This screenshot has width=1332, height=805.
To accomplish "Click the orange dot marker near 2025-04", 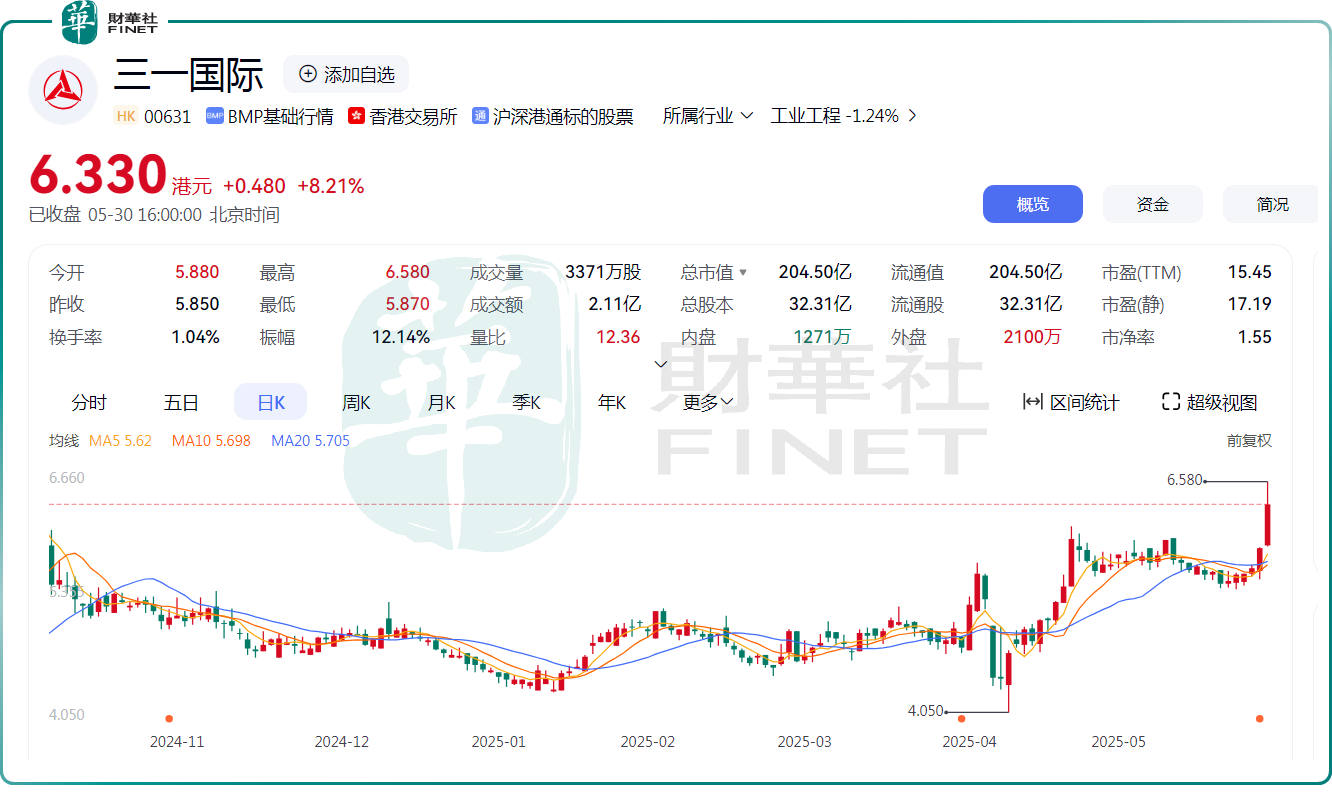I will [x=961, y=718].
